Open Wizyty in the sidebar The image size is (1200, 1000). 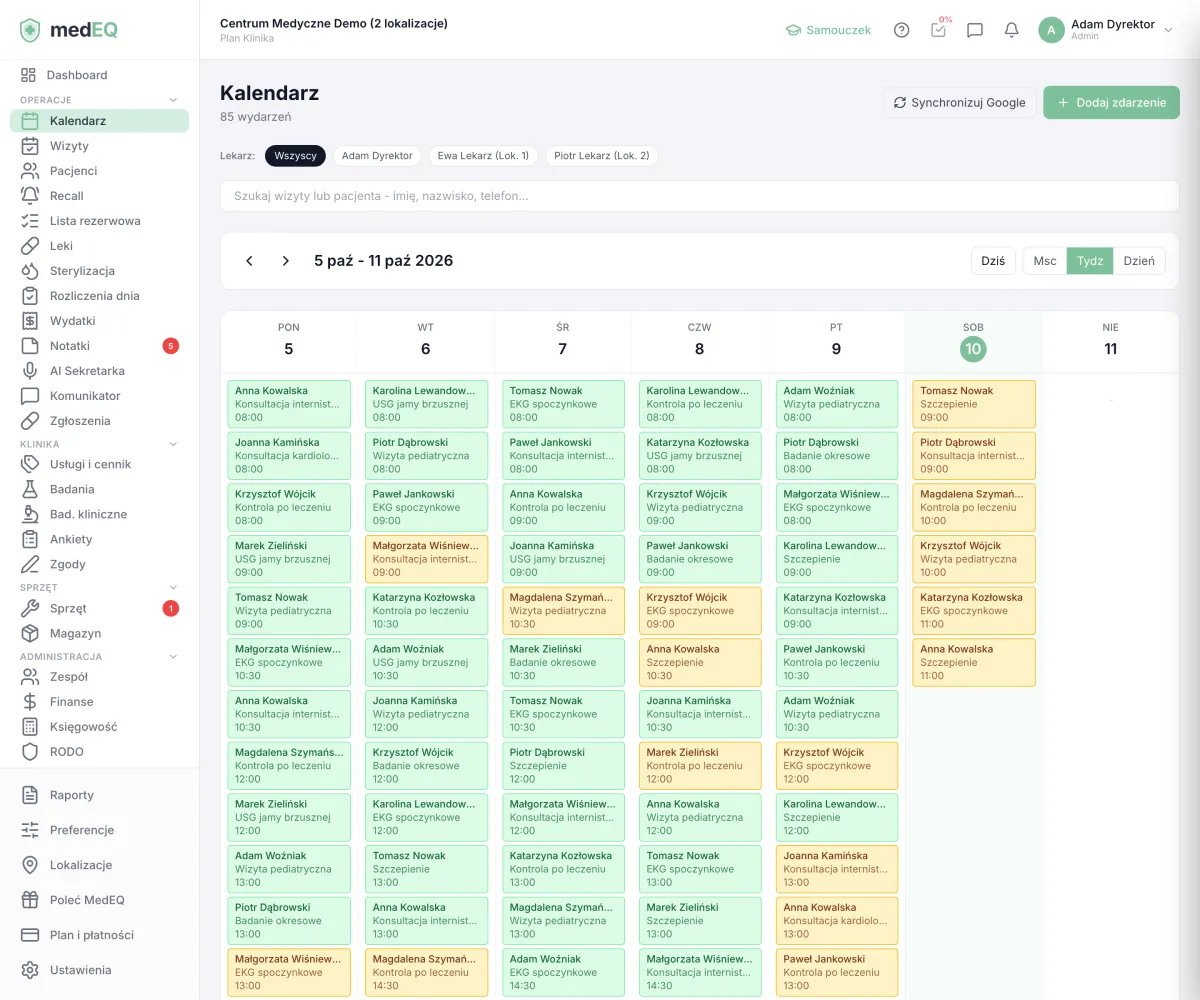pyautogui.click(x=100, y=146)
